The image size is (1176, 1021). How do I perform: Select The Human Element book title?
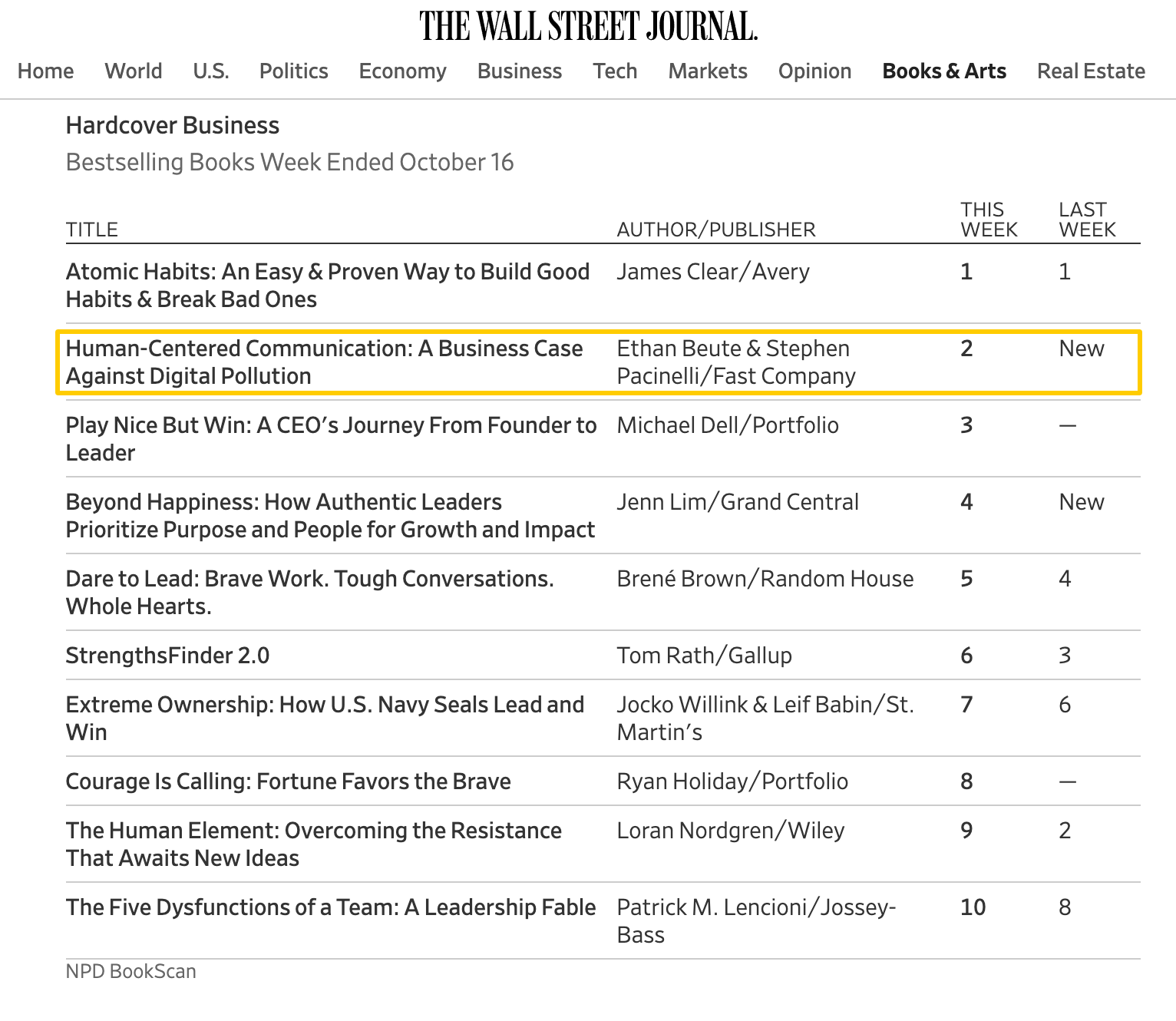point(314,844)
